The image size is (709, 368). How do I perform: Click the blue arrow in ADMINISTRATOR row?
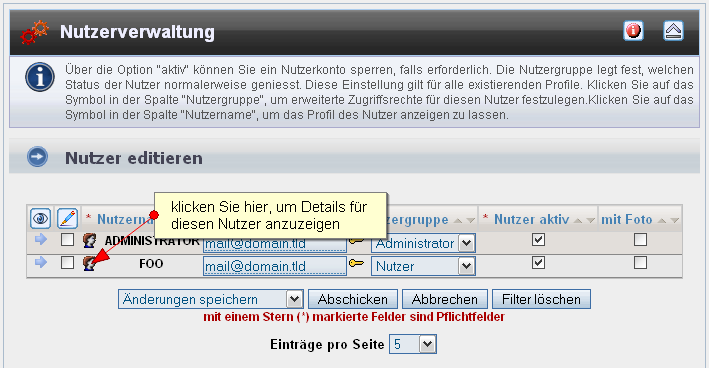pyautogui.click(x=41, y=239)
